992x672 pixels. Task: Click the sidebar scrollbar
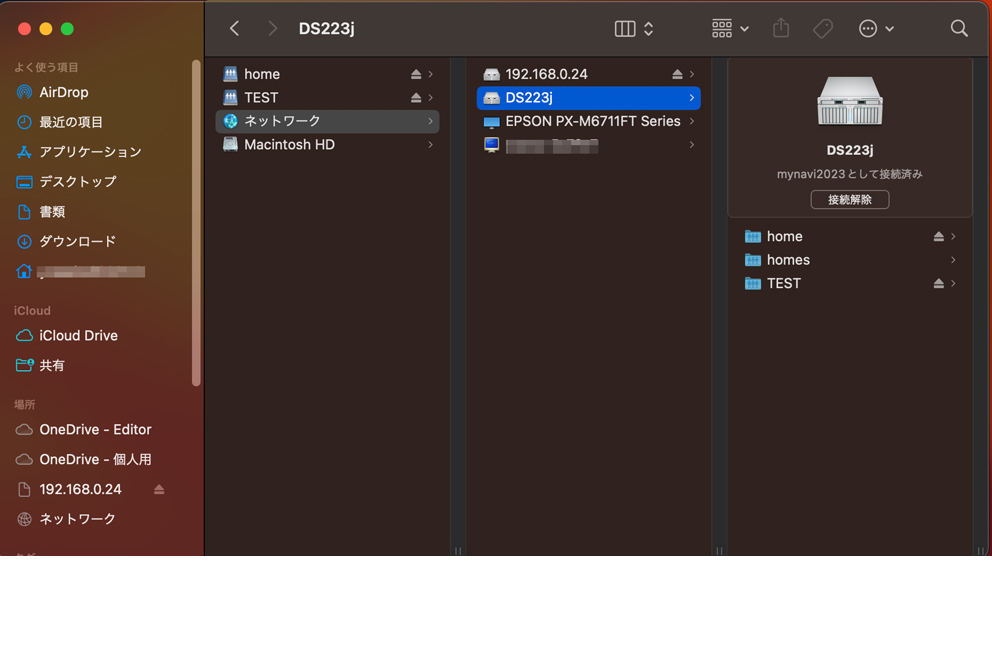(x=196, y=223)
